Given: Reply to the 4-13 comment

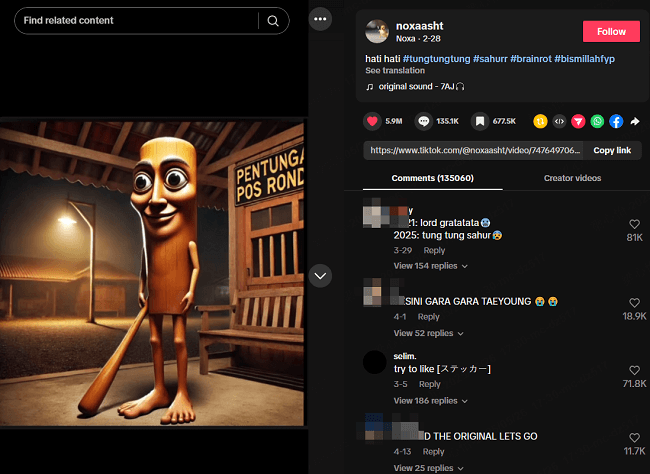Looking at the screenshot, I should [433, 452].
